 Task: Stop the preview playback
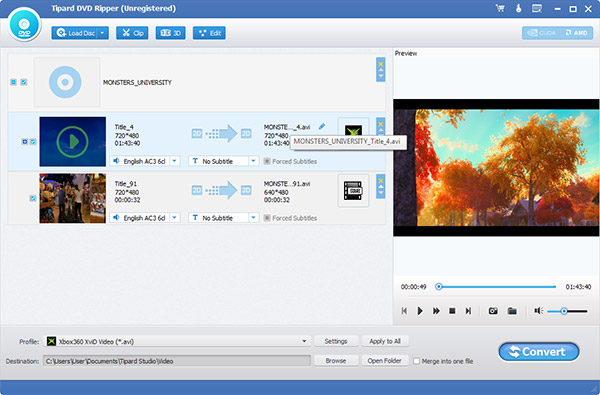[452, 311]
